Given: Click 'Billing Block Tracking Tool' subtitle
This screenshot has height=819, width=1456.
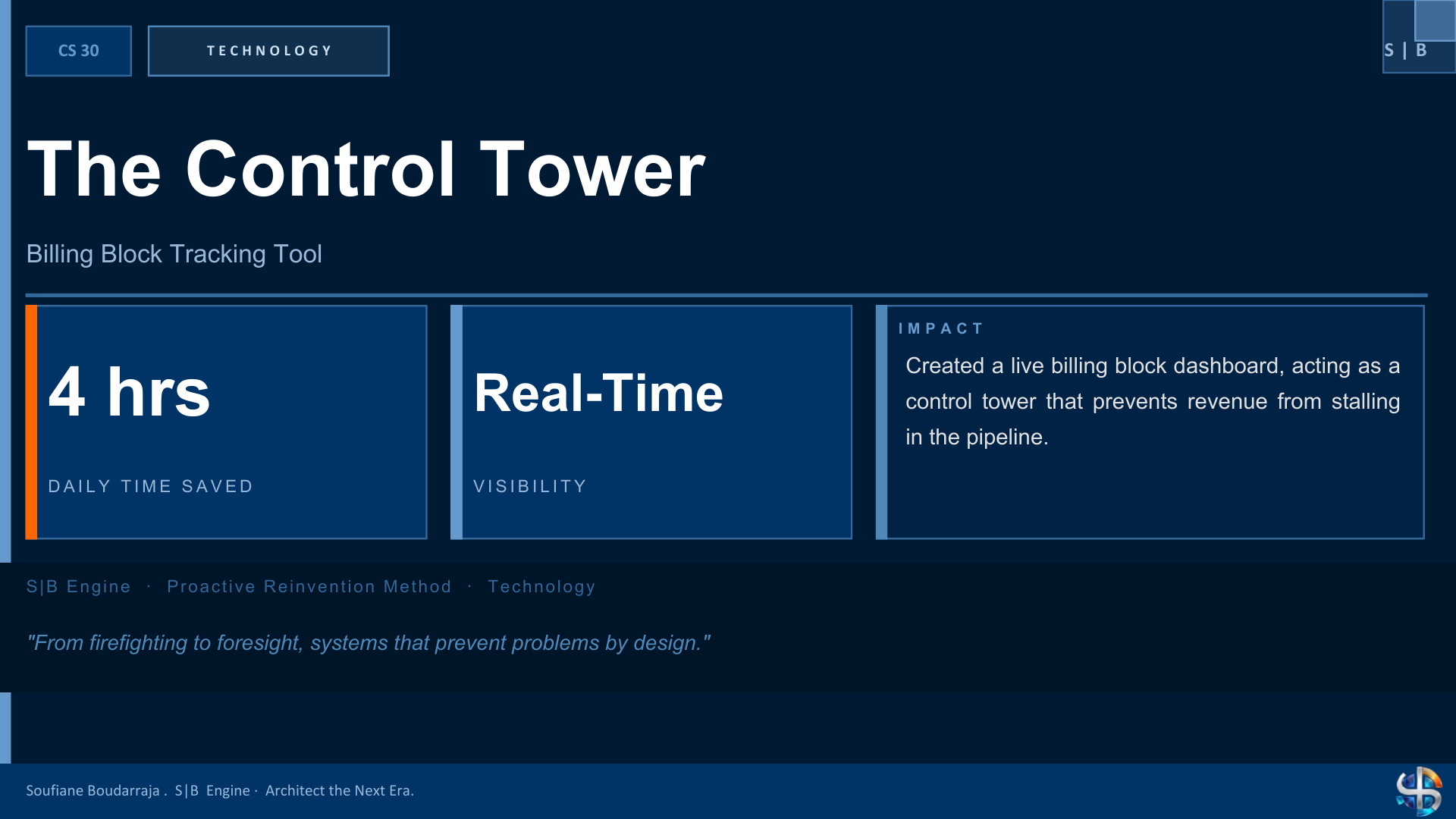Looking at the screenshot, I should [x=174, y=254].
